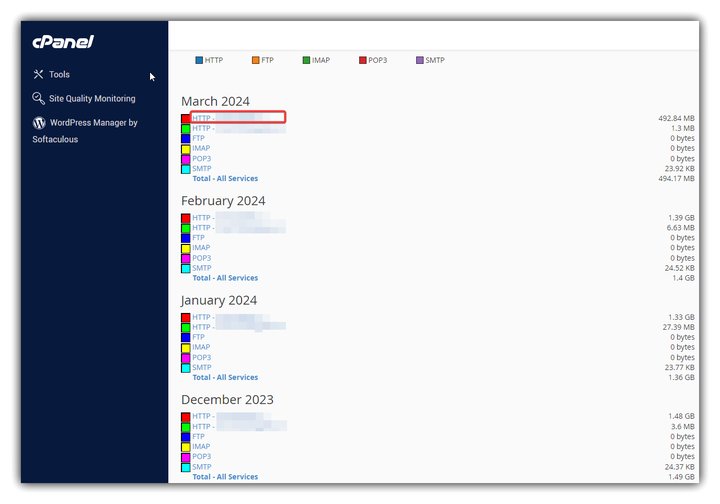The width and height of the screenshot is (720, 504).
Task: Click cyan square beside March 2024 SMTP
Action: [x=186, y=169]
